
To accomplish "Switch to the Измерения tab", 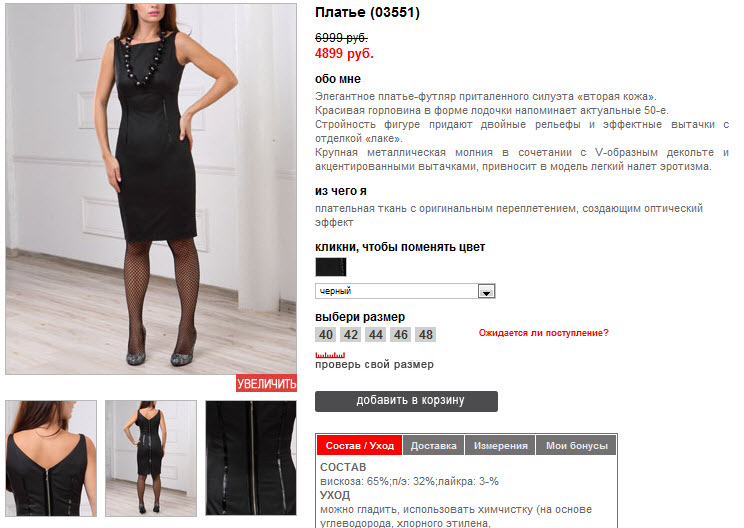I will pyautogui.click(x=501, y=445).
